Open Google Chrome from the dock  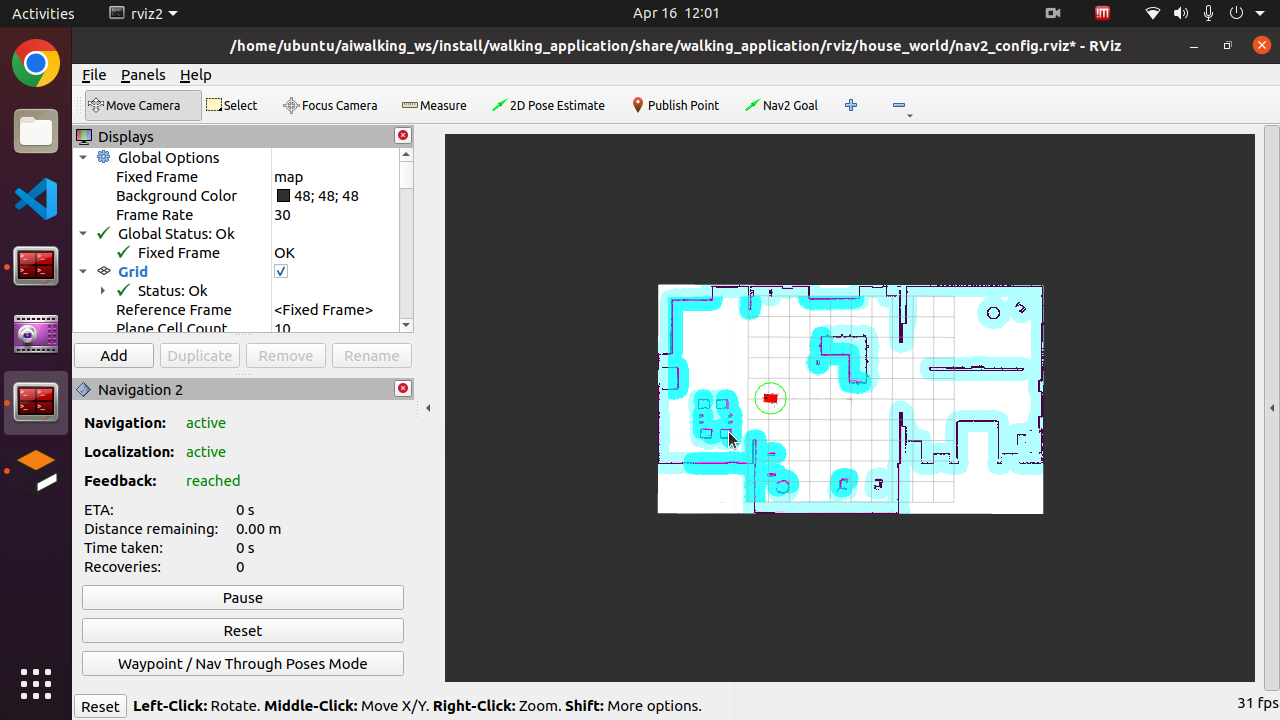coord(36,64)
